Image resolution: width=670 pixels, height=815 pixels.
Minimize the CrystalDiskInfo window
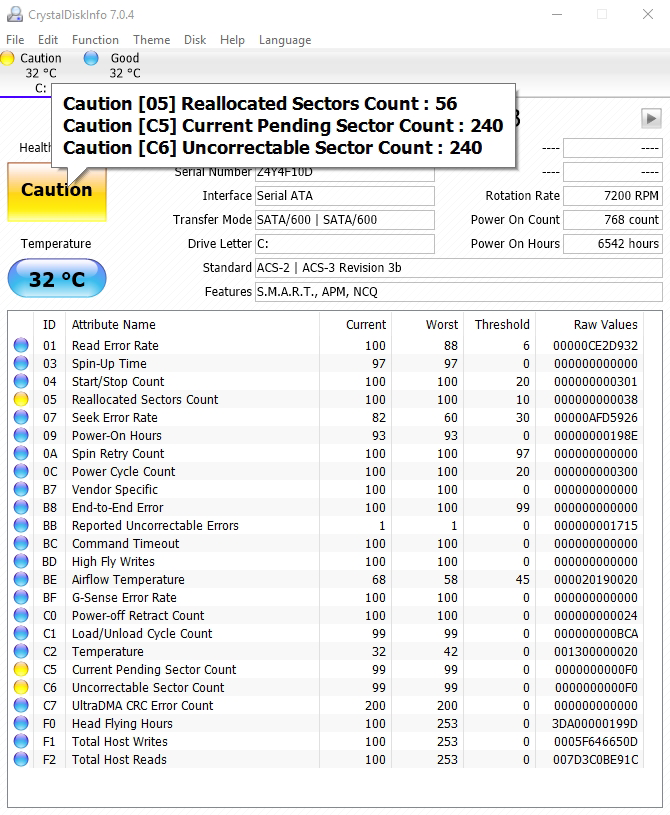557,15
